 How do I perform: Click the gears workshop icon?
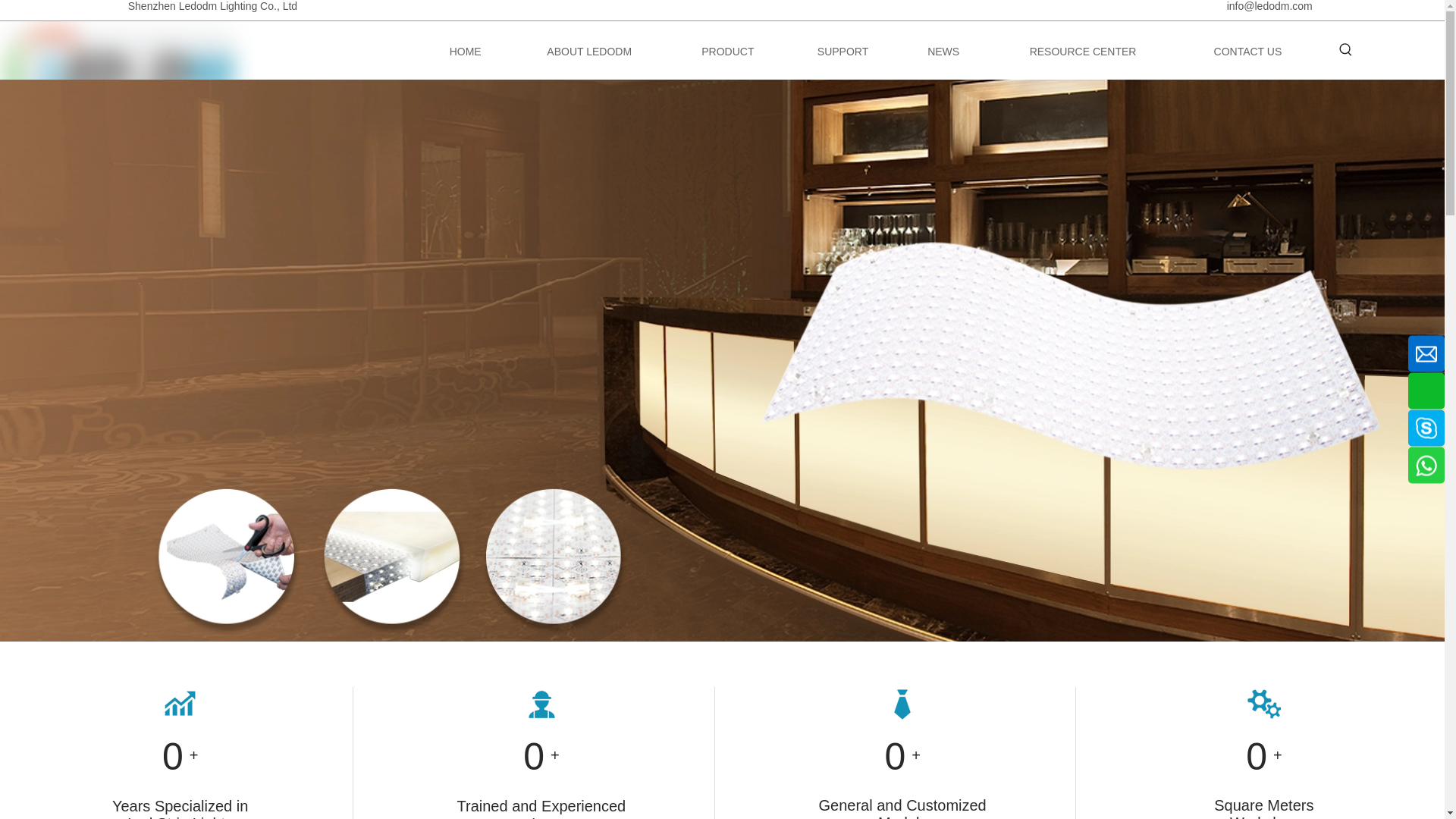pos(1263,704)
